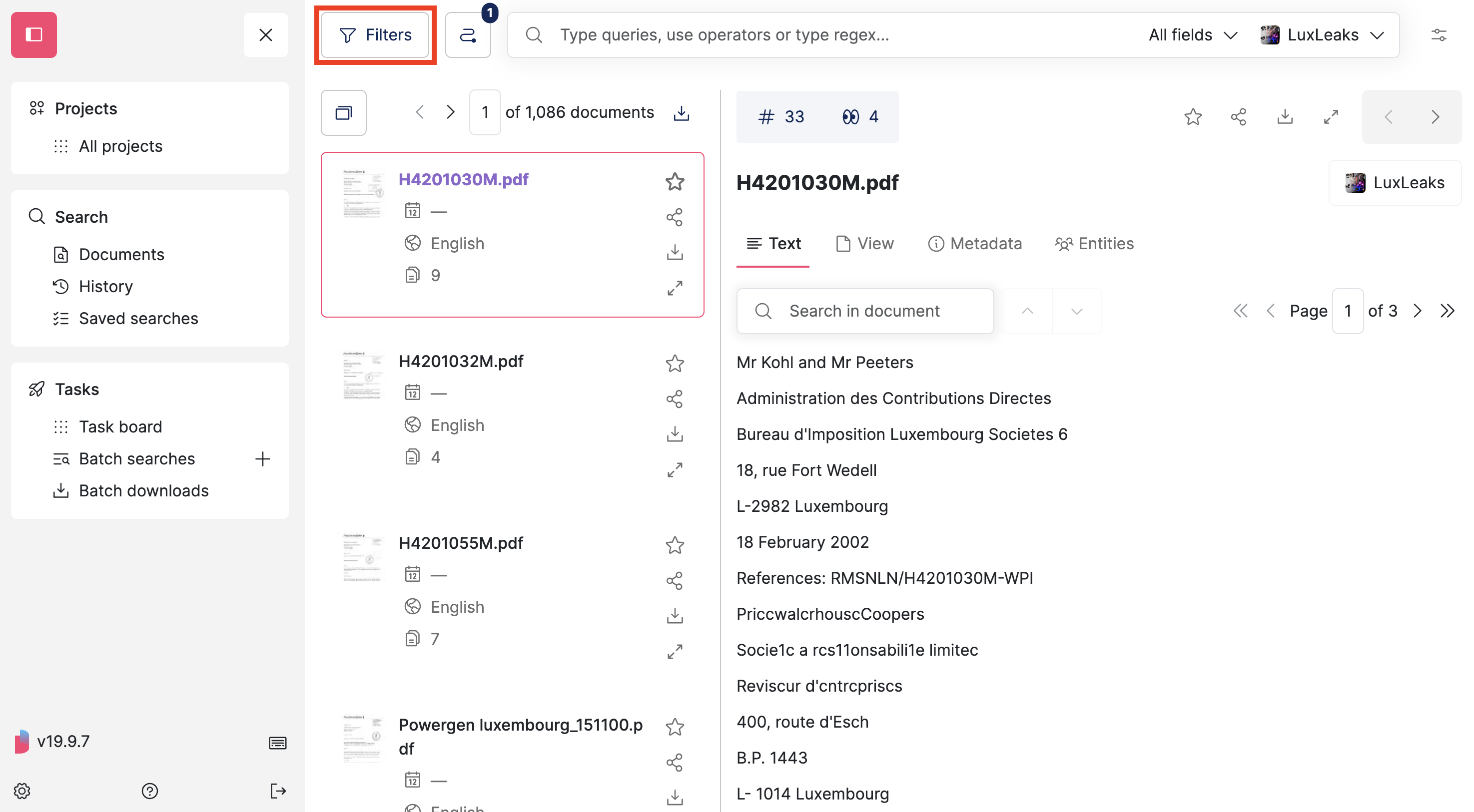Download H4201032M.pdf from the list
The height and width of the screenshot is (812, 1474).
pos(675,434)
